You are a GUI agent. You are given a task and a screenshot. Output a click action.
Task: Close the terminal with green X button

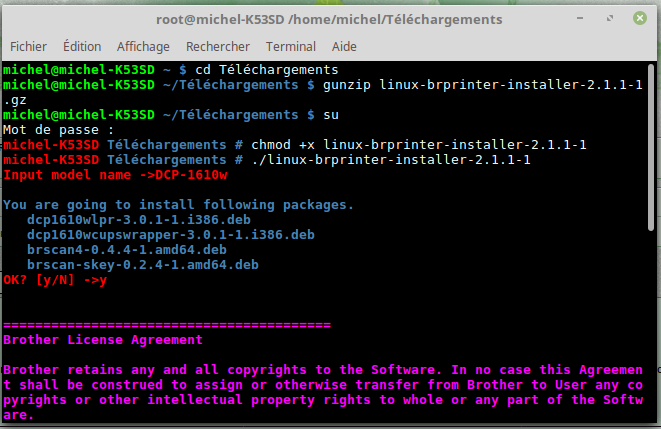coord(640,18)
